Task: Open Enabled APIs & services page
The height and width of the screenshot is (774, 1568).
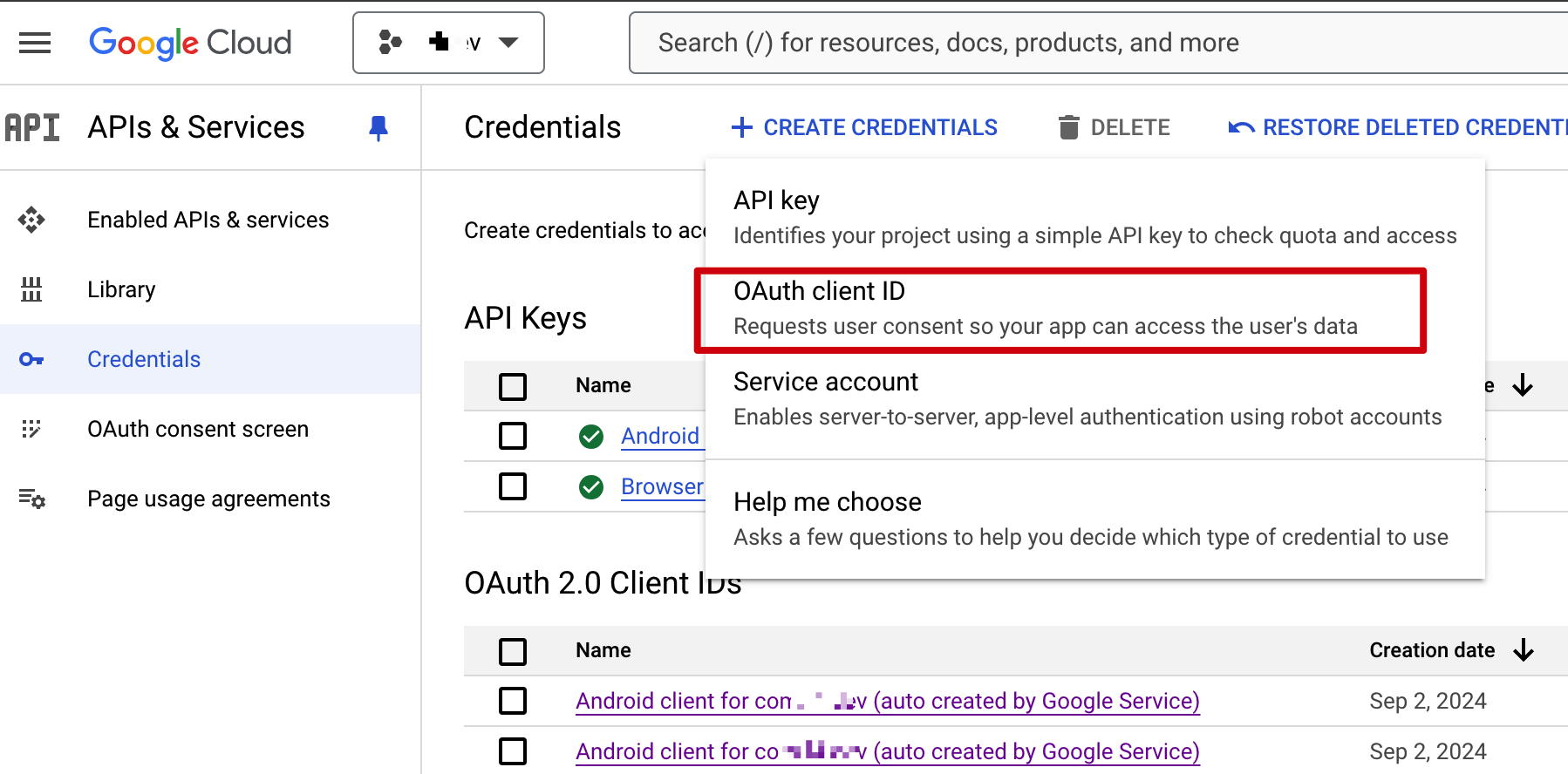Action: (x=210, y=220)
